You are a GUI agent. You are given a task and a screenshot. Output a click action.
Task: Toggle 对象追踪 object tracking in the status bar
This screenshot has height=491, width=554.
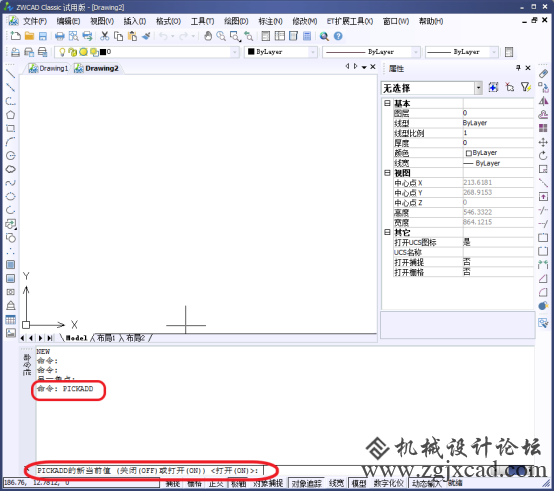(x=307, y=483)
